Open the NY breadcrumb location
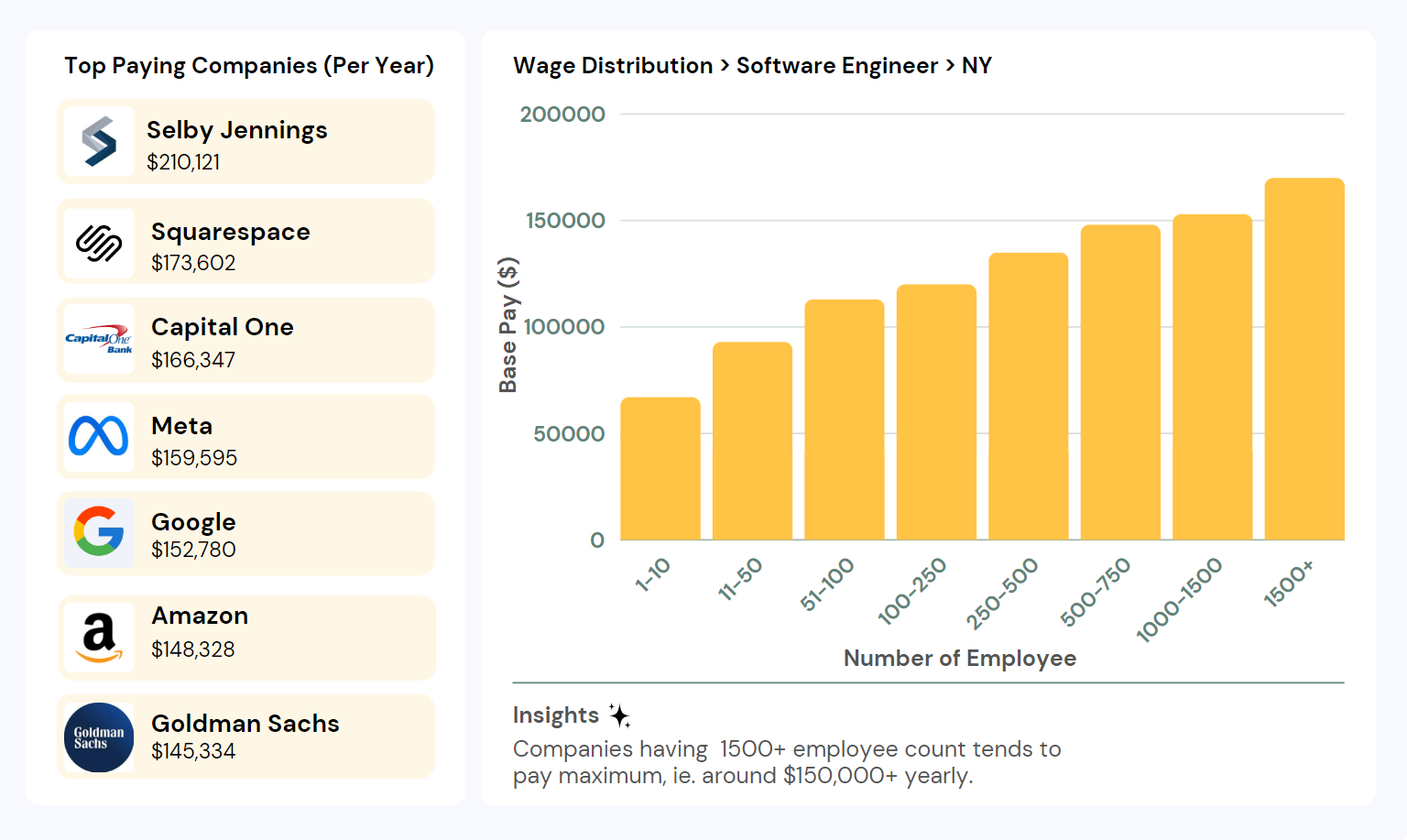Image resolution: width=1407 pixels, height=840 pixels. click(x=976, y=66)
